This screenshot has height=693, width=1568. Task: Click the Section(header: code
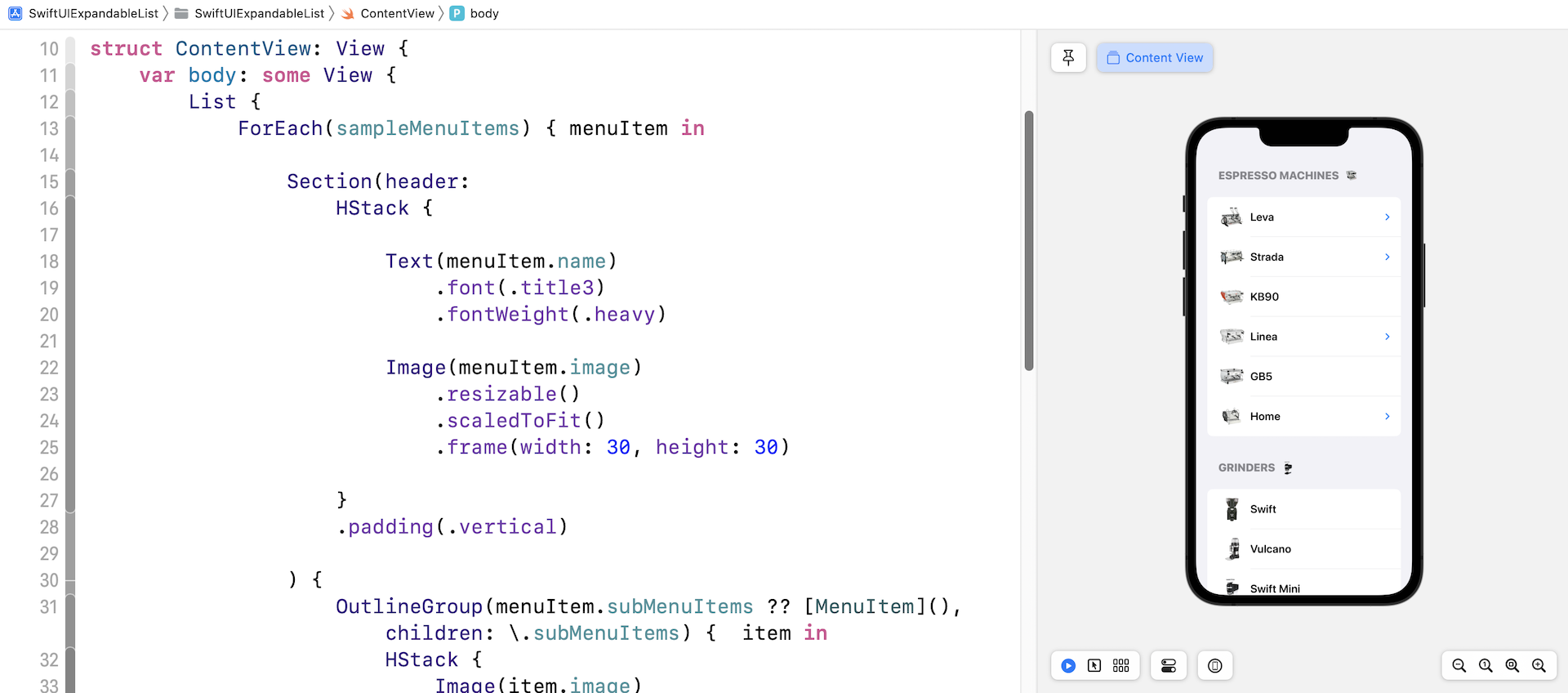pyautogui.click(x=378, y=181)
